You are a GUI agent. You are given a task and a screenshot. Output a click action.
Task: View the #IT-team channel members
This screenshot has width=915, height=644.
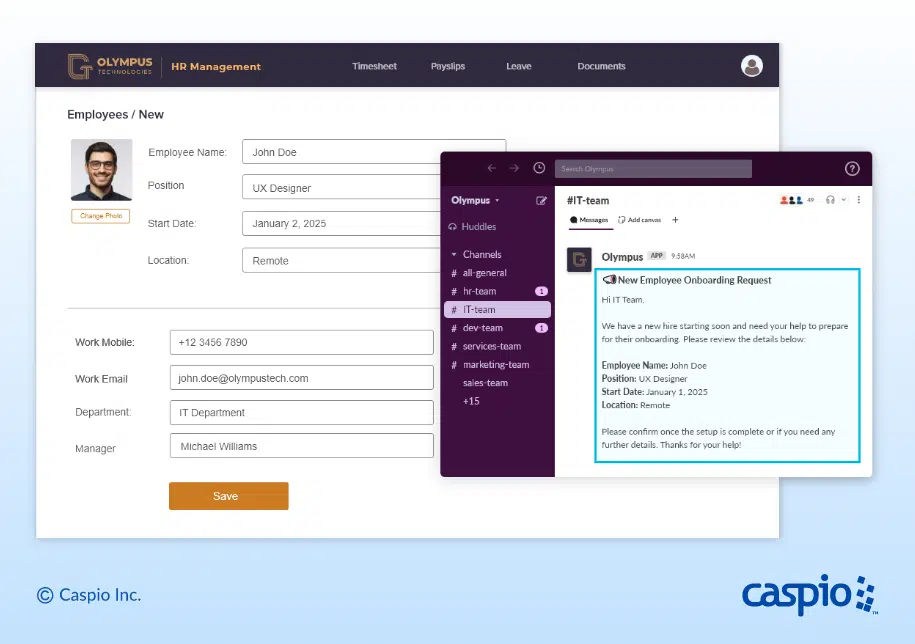tap(796, 200)
